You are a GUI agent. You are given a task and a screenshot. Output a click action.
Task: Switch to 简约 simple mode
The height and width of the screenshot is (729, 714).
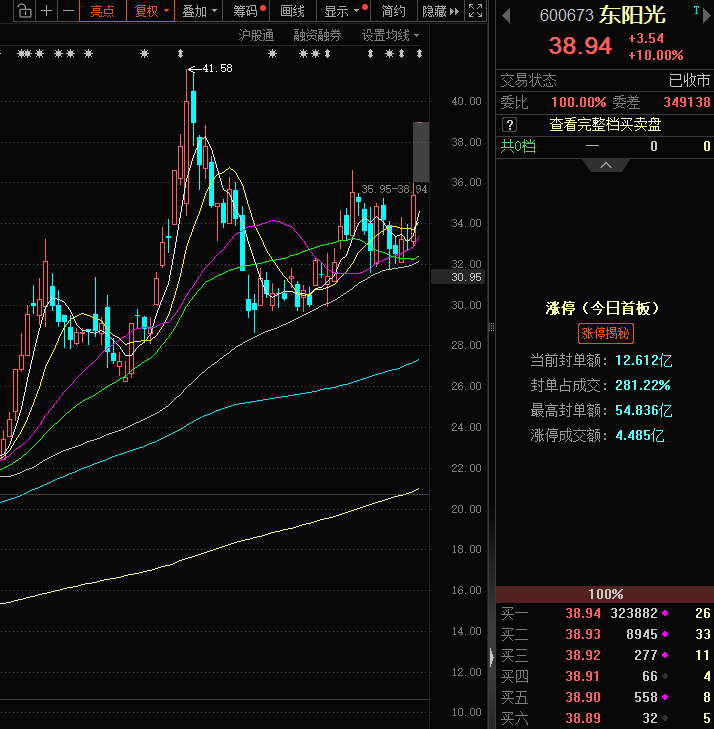point(394,11)
